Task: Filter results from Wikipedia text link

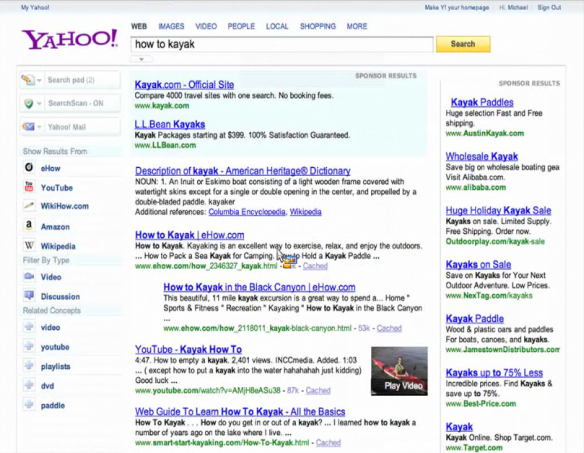Action: coord(58,246)
